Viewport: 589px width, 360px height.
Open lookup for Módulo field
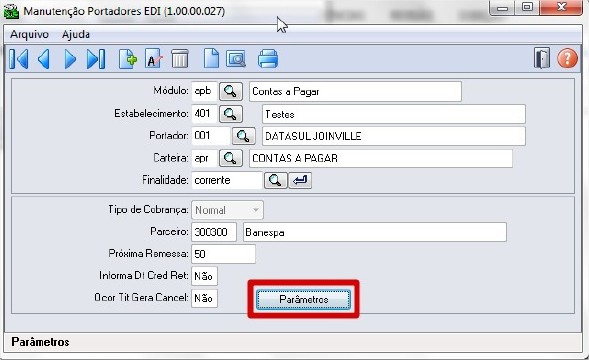[x=231, y=91]
